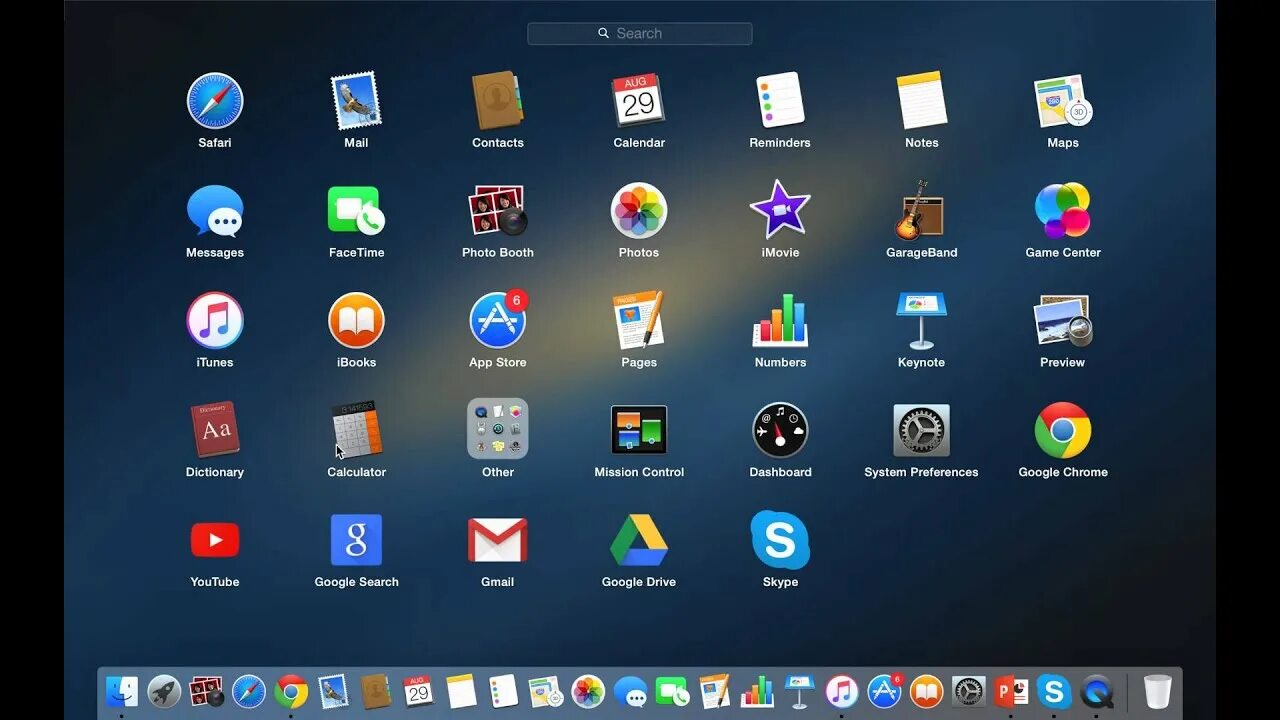Screen dimensions: 1280x720
Task: Open Google Drive app
Action: (639, 540)
